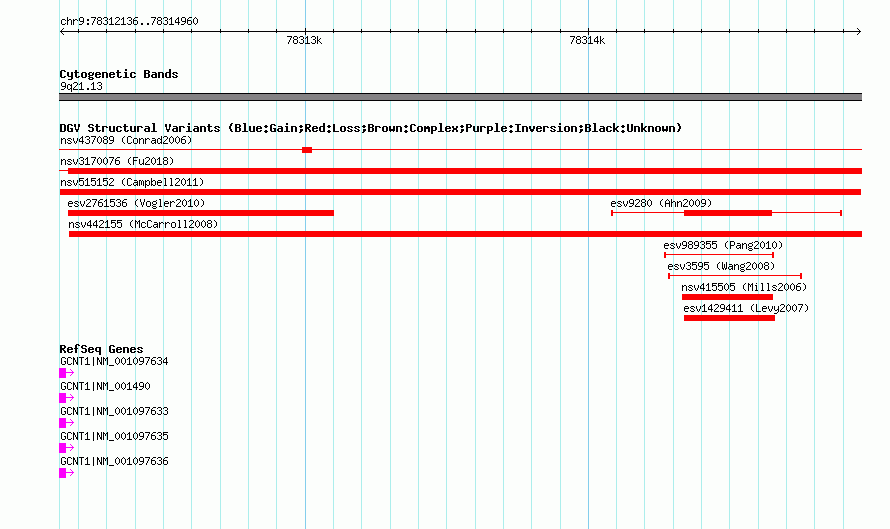Select the magenta gene glyph under NM_001097636
This screenshot has height=529, width=890.
click(x=66, y=473)
